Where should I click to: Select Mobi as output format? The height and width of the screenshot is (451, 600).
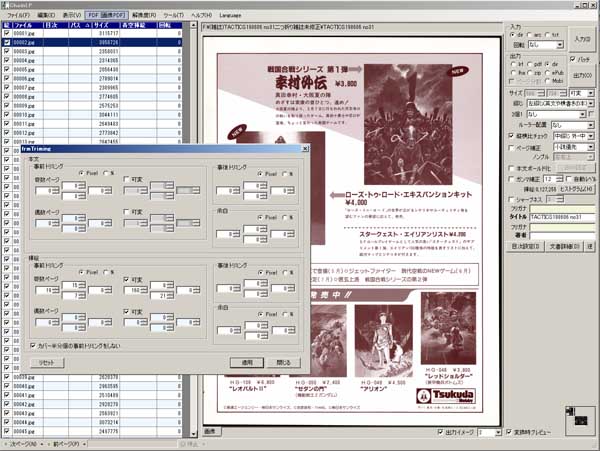(x=548, y=81)
